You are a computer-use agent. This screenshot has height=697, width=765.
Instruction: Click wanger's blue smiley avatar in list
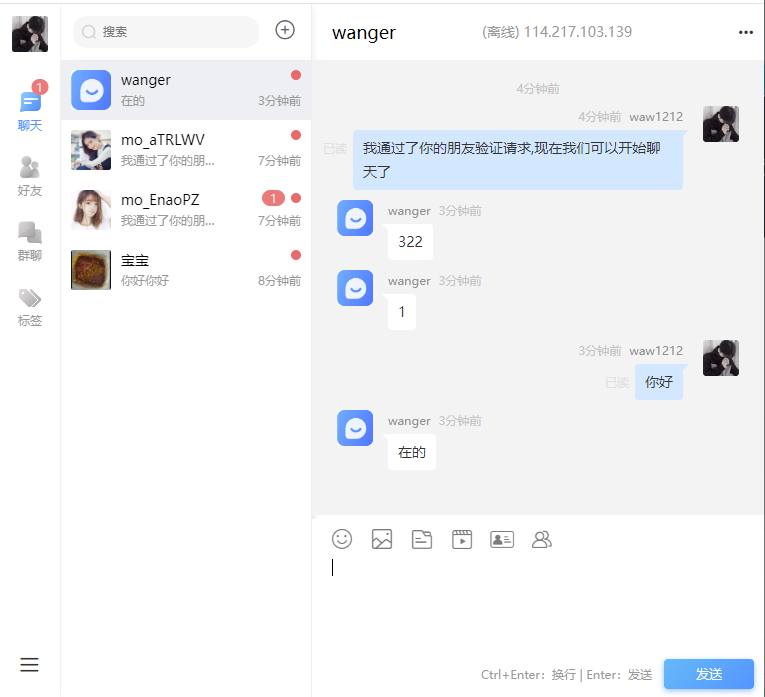(91, 90)
